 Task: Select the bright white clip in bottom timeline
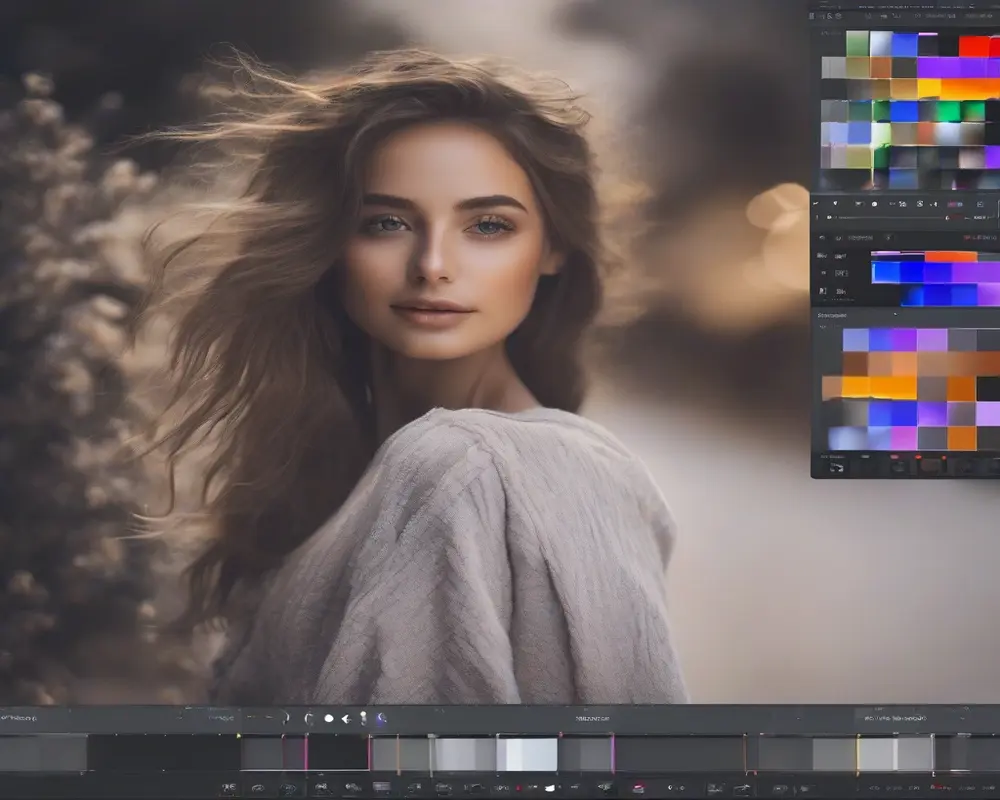(x=527, y=754)
